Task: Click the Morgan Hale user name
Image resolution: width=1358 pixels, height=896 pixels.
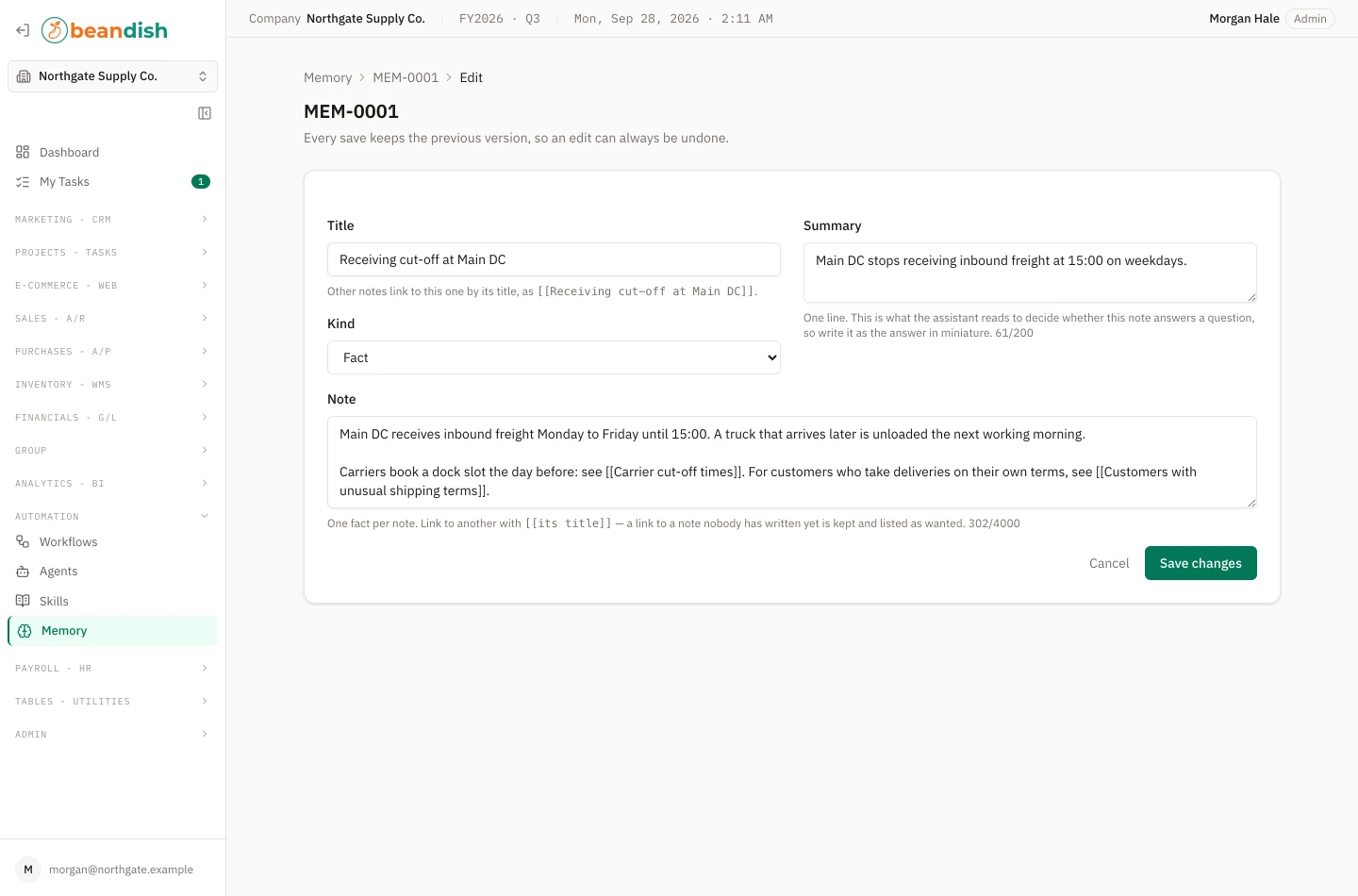Action: coord(1244,19)
